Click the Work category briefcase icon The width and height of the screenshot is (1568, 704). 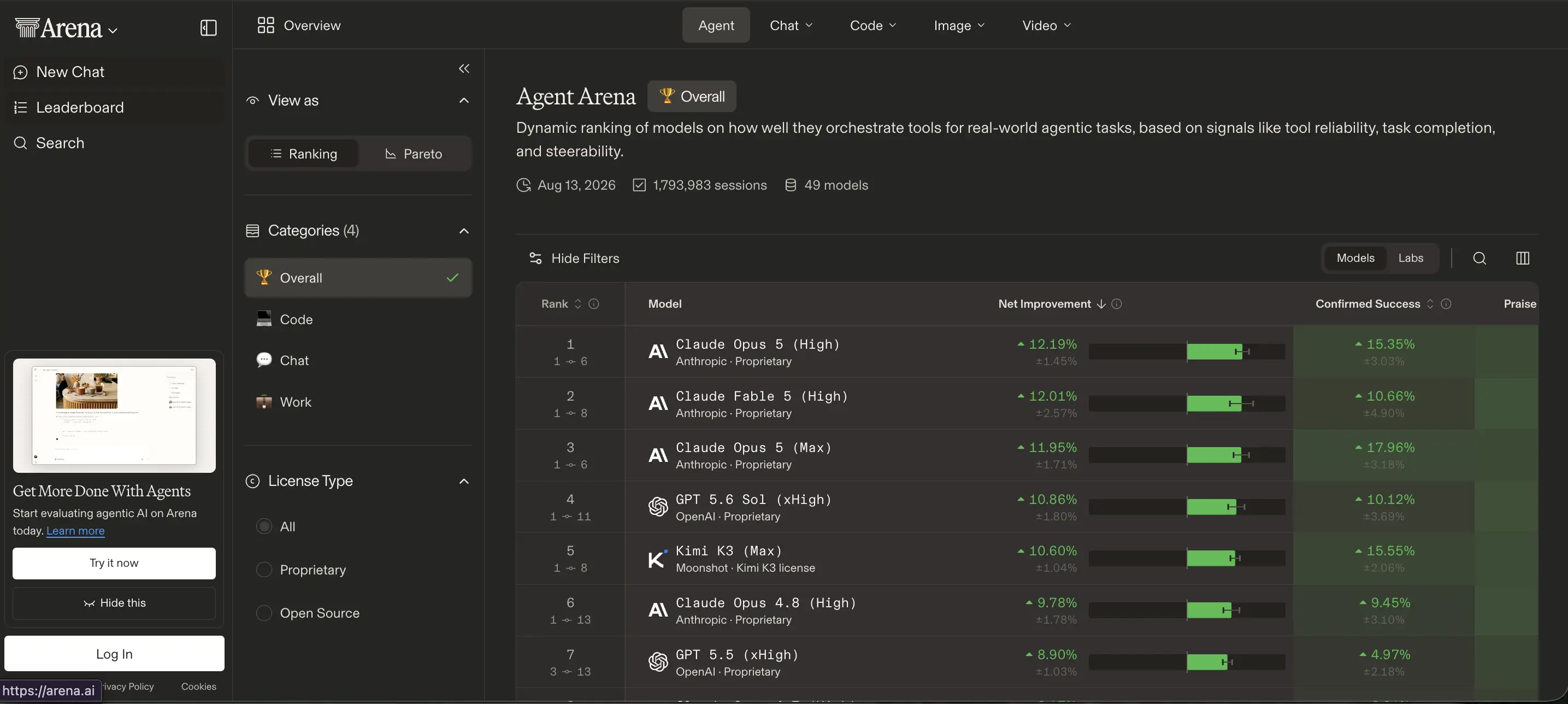pos(263,402)
